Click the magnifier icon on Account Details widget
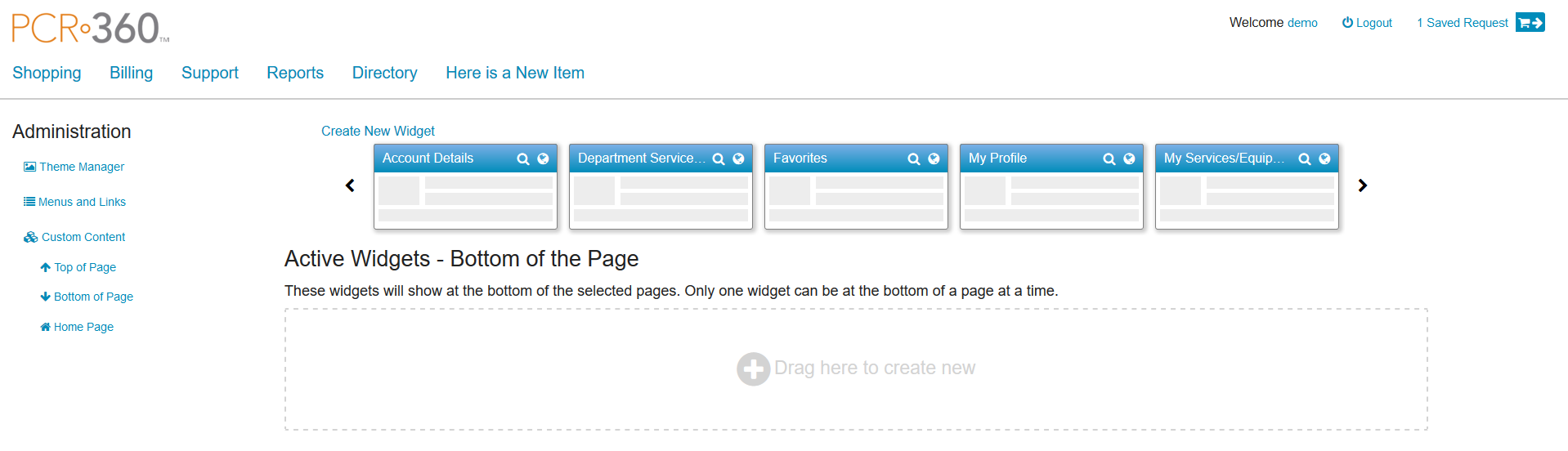The width and height of the screenshot is (1568, 451). [x=523, y=159]
